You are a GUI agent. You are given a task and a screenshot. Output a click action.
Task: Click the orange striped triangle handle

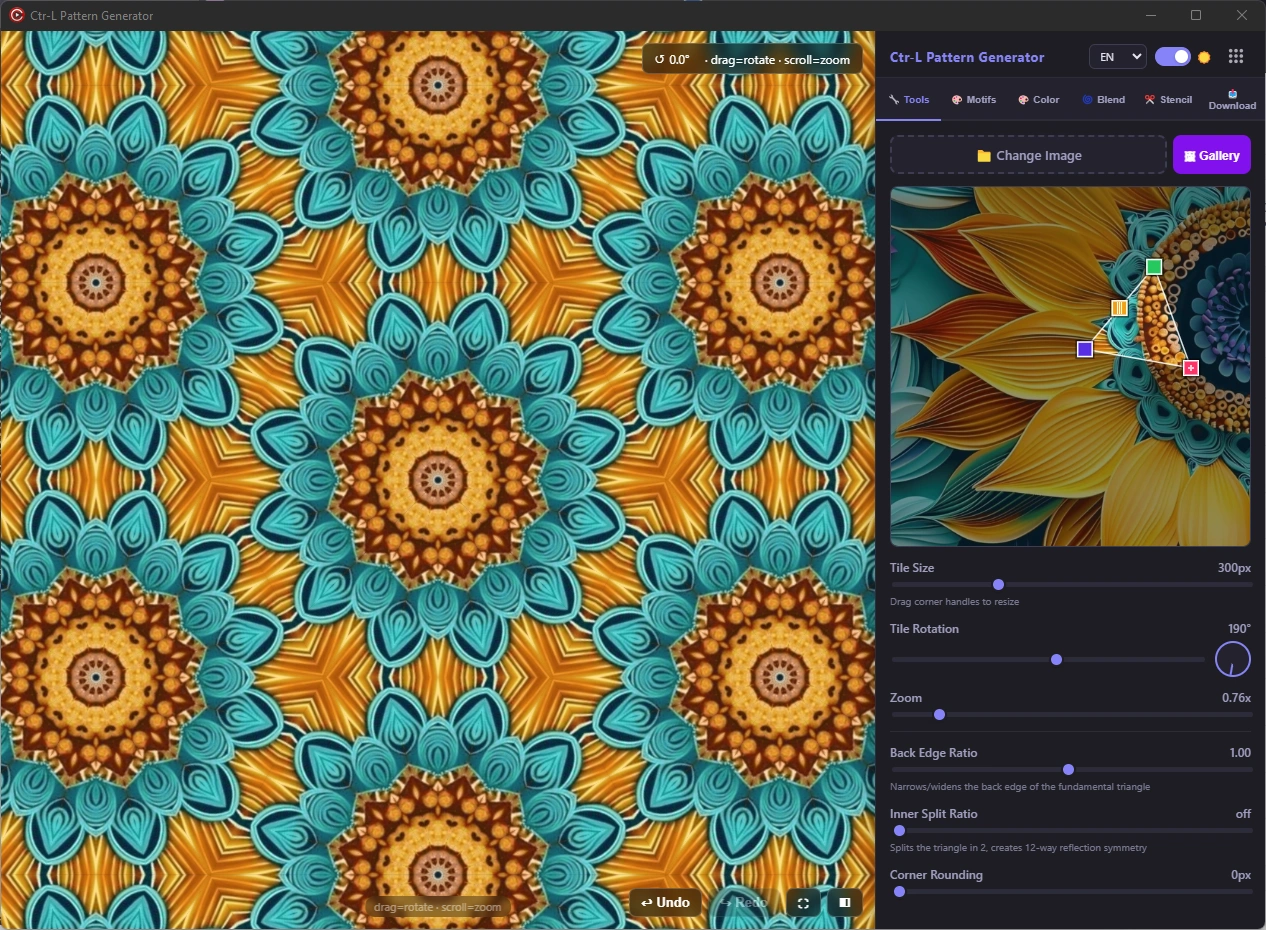pyautogui.click(x=1120, y=308)
